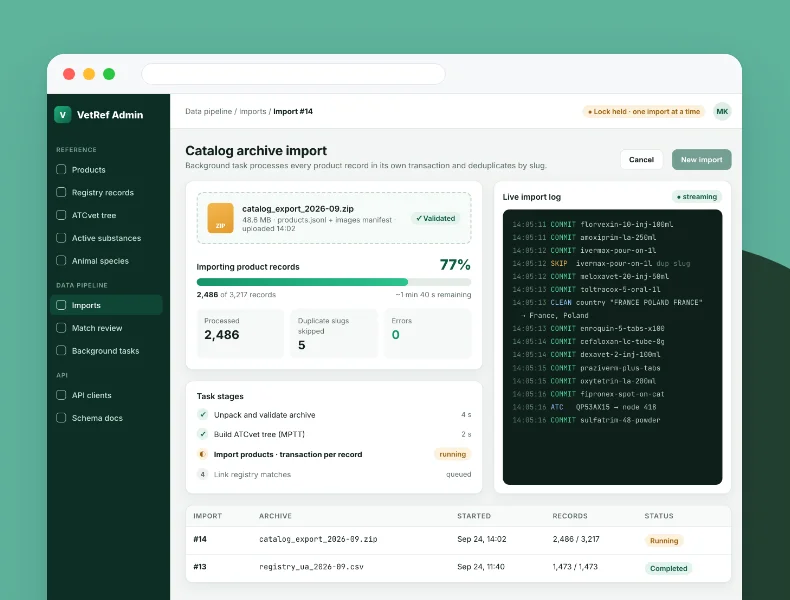Click the orange ZIP file icon

tap(220, 218)
